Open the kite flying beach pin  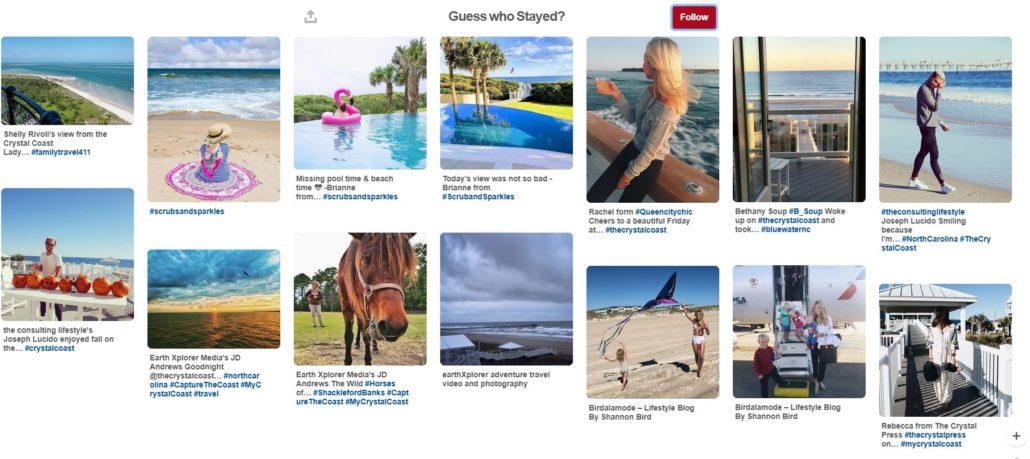(652, 332)
